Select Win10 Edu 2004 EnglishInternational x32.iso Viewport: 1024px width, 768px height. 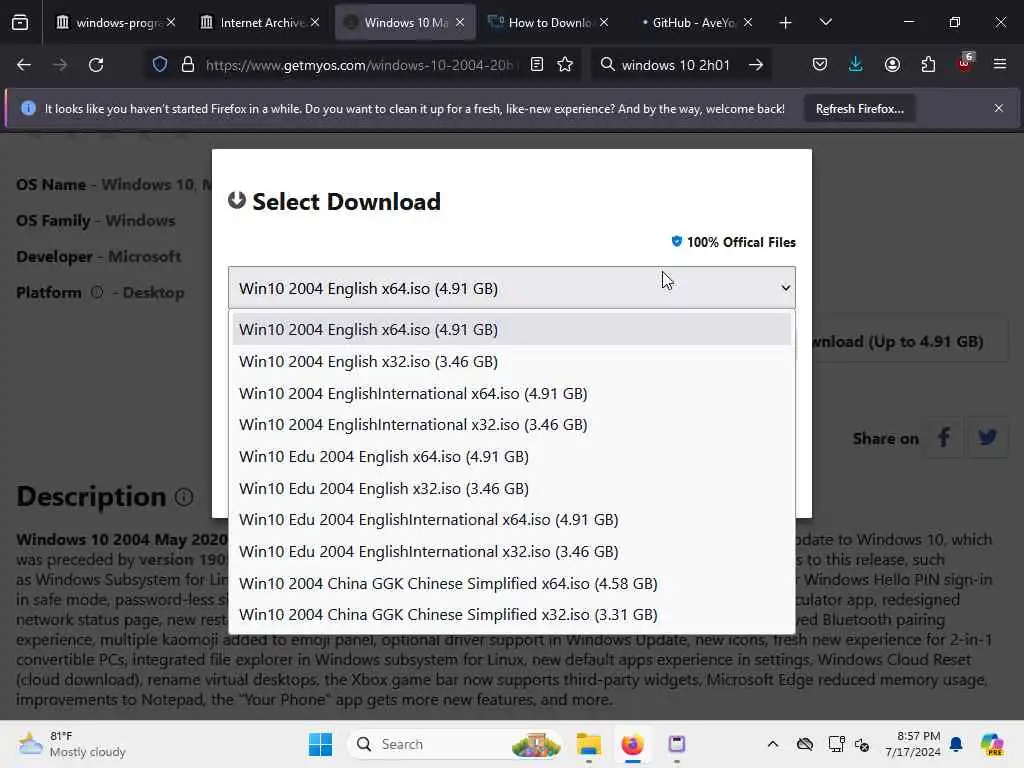click(x=511, y=552)
